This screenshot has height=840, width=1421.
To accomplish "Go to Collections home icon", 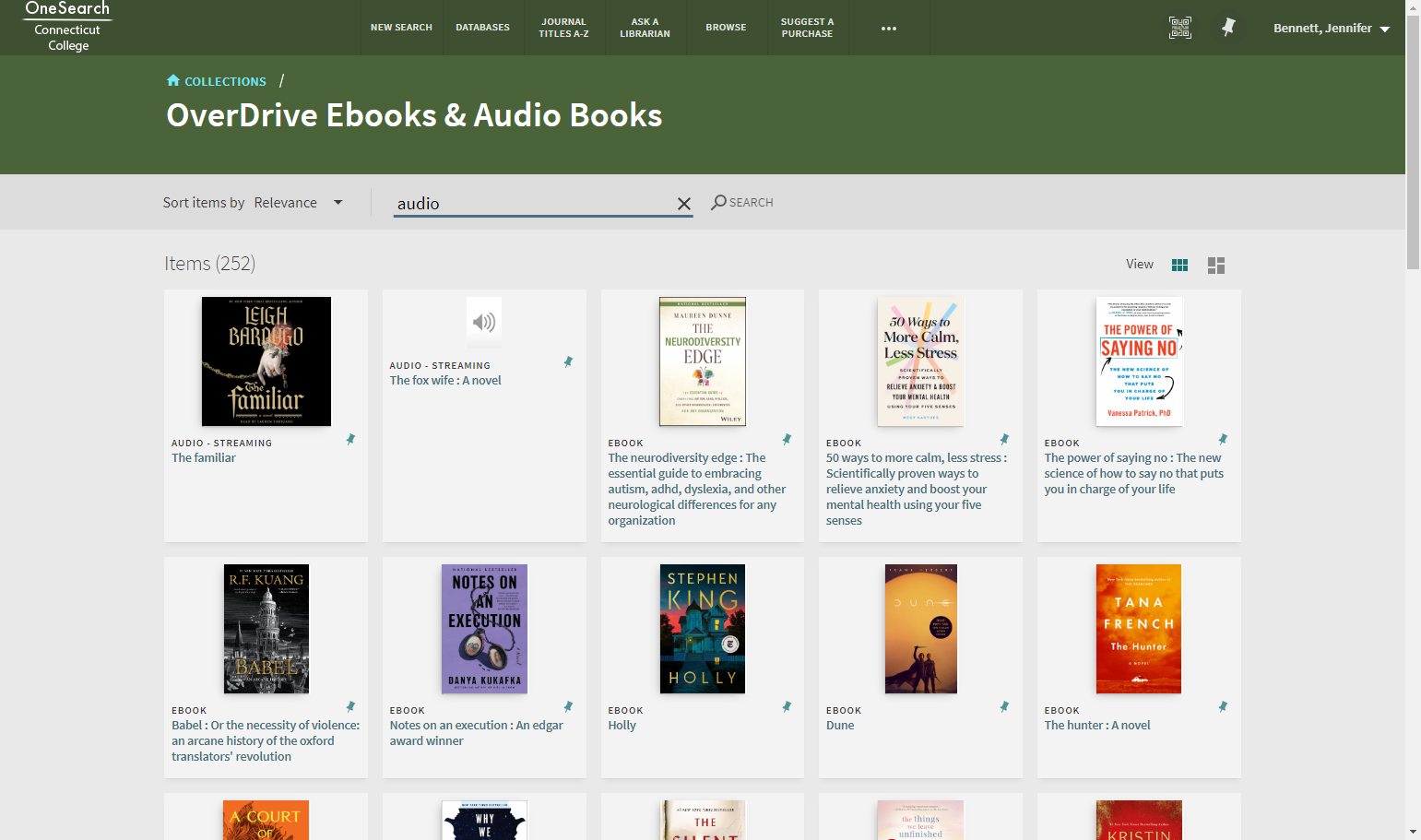I will 173,81.
